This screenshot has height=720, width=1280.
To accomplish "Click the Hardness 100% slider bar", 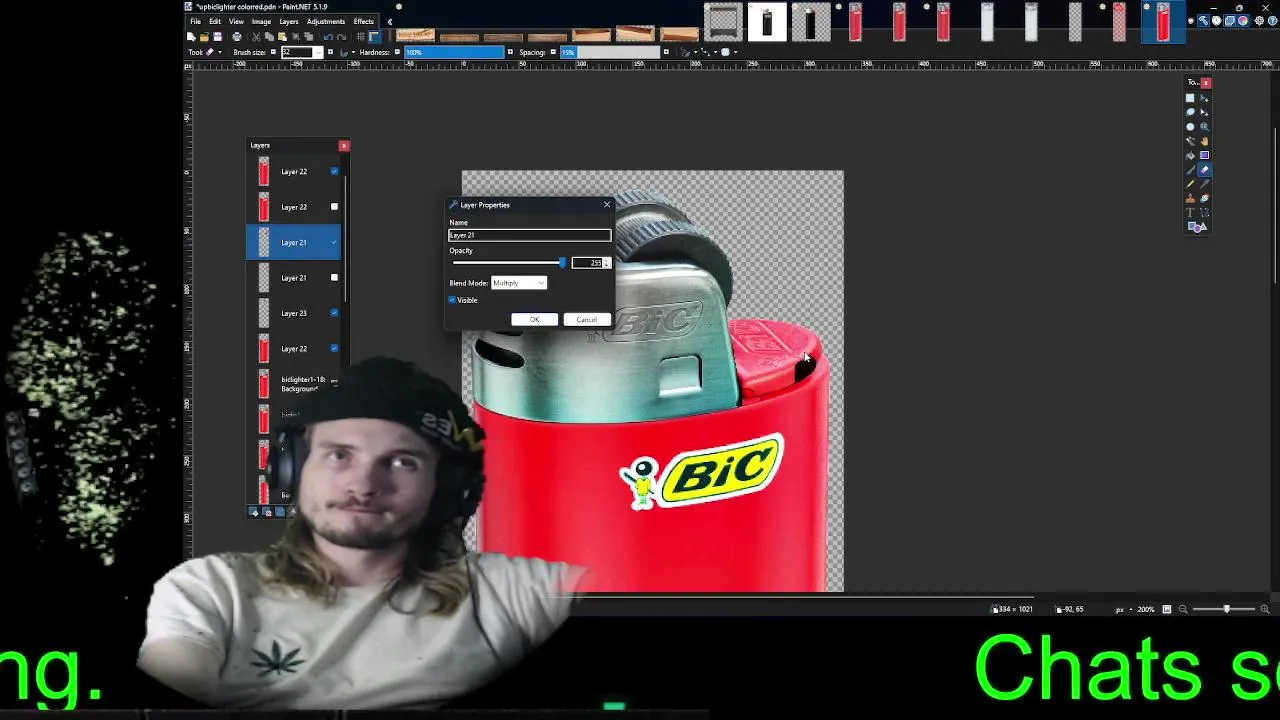I will 454,52.
